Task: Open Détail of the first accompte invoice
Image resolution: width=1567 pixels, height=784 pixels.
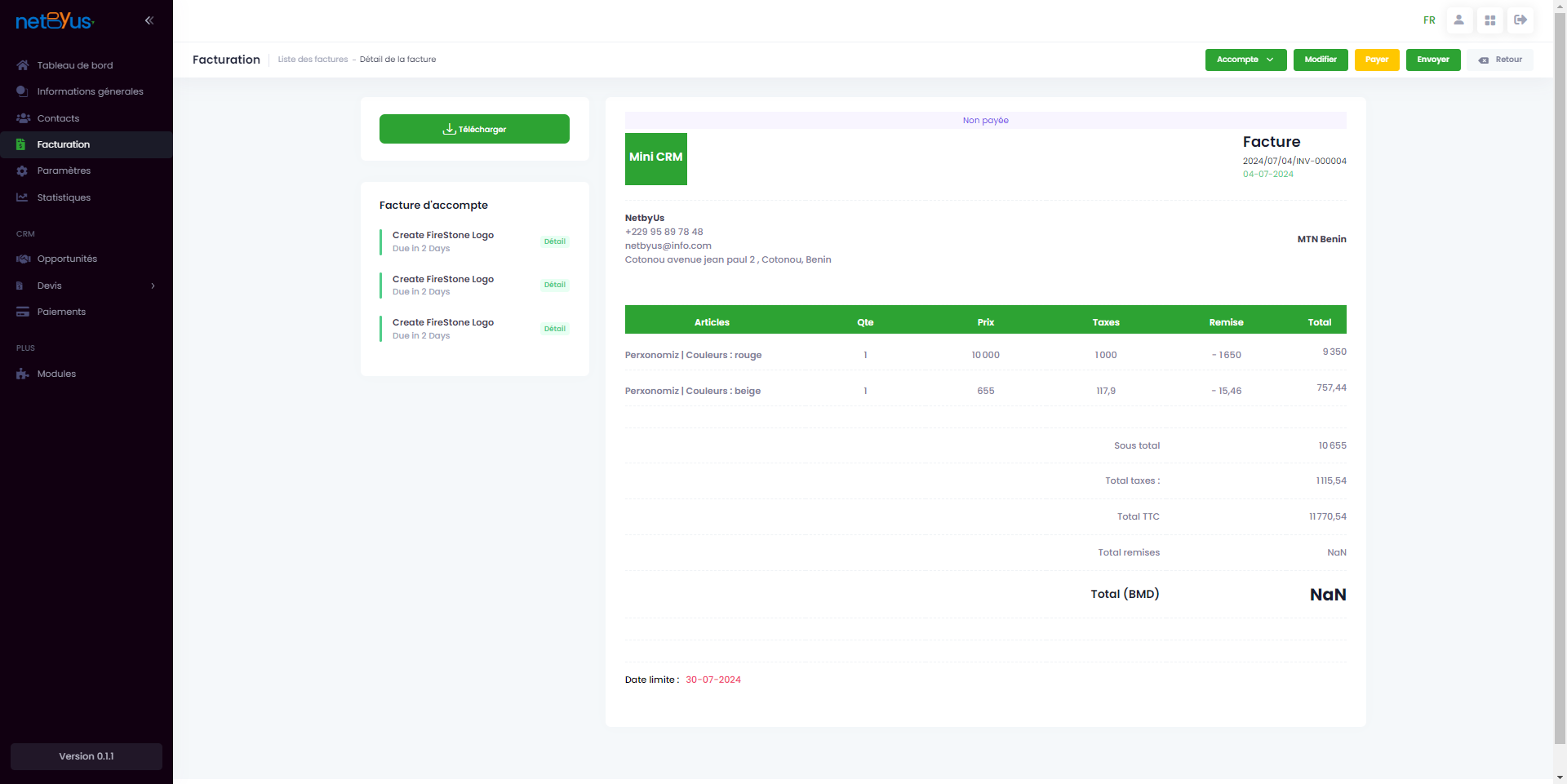Action: [555, 241]
